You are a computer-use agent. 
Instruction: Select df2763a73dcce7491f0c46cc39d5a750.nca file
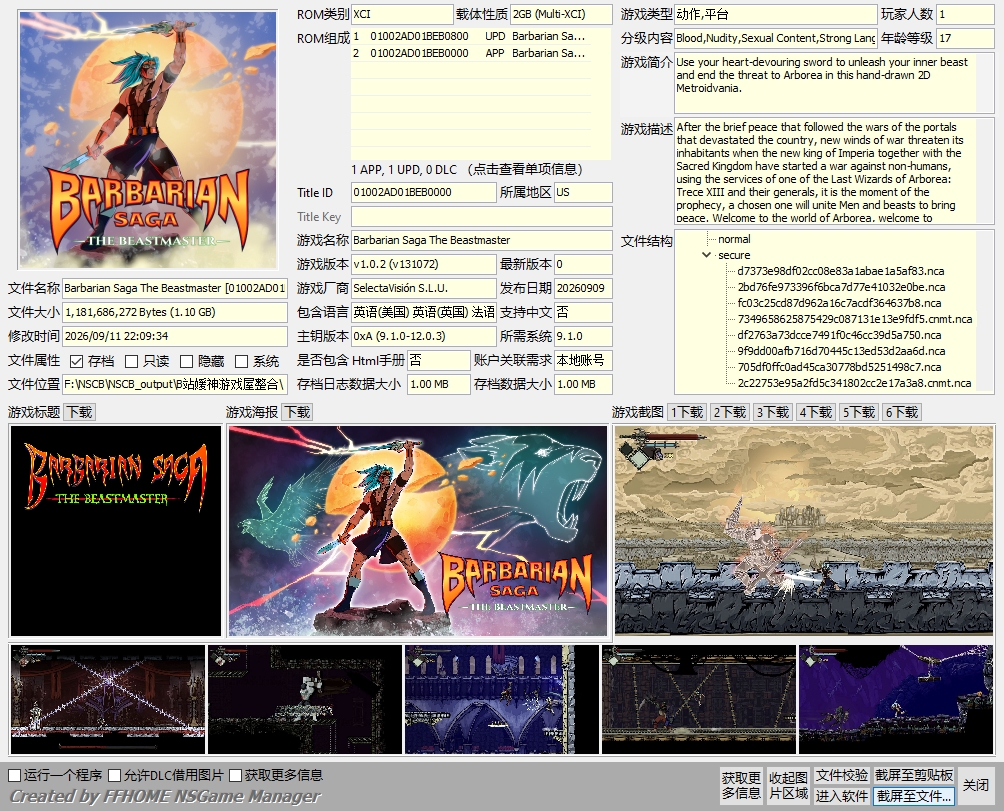pos(839,335)
